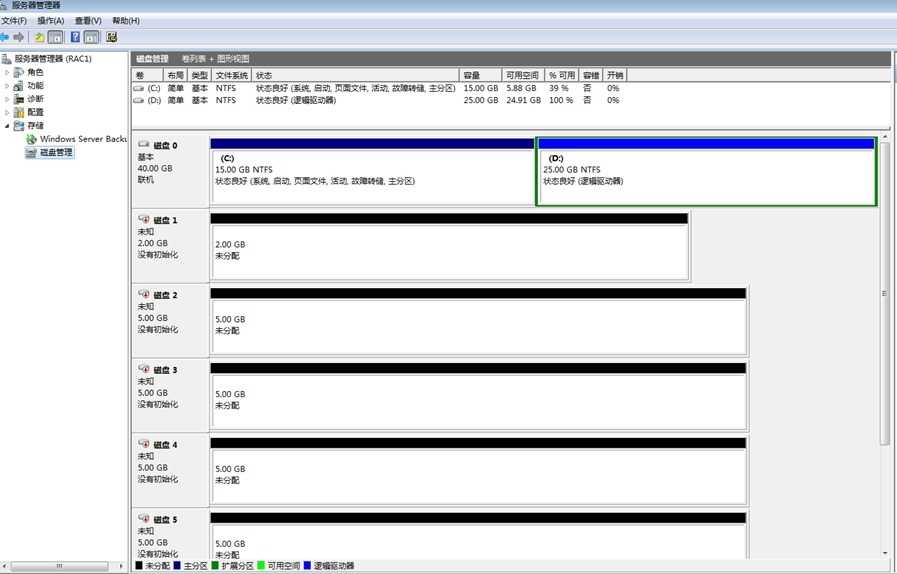Select the 功能 tree node

click(x=35, y=85)
